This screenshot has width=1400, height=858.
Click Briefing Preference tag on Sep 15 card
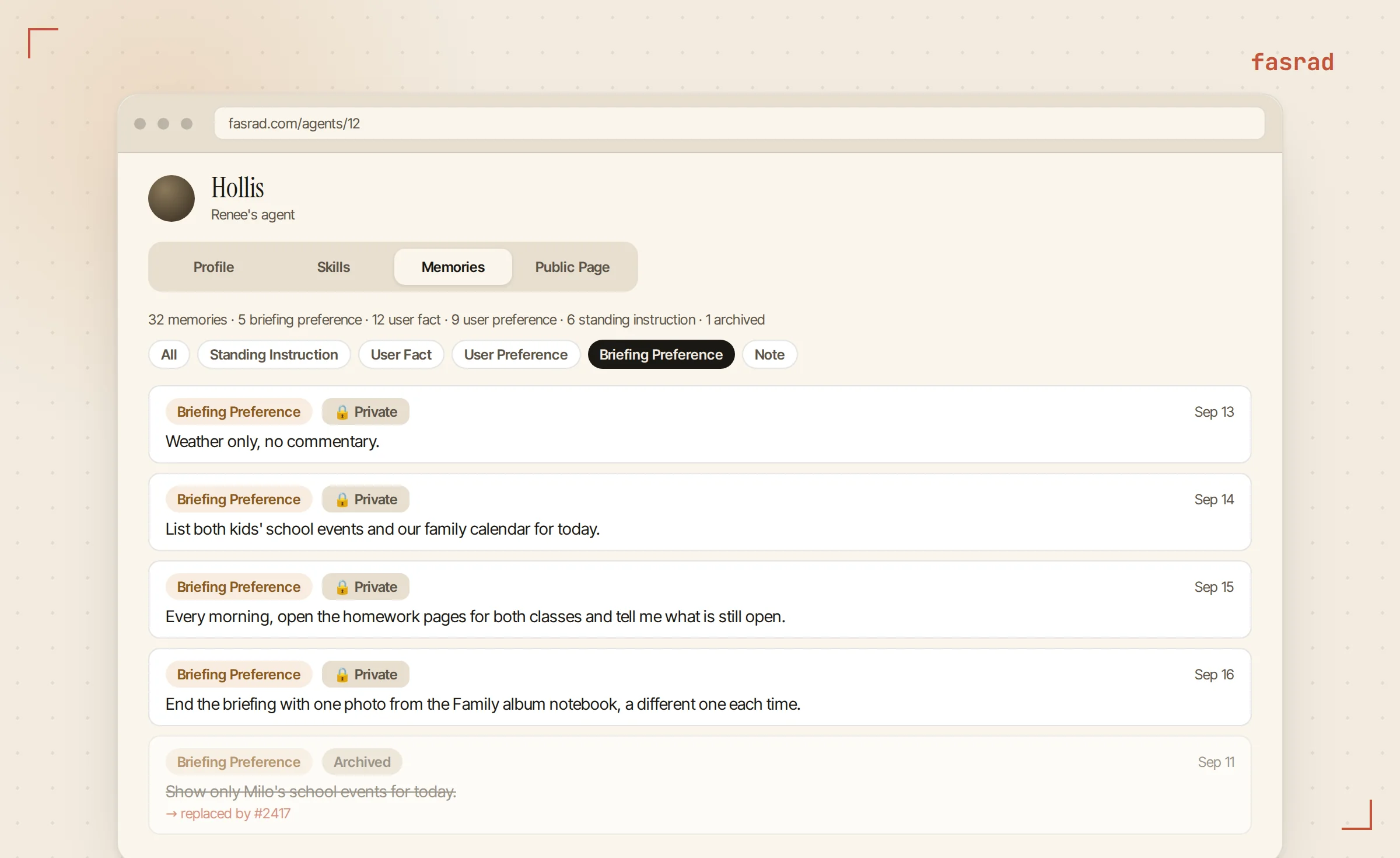pyautogui.click(x=239, y=587)
